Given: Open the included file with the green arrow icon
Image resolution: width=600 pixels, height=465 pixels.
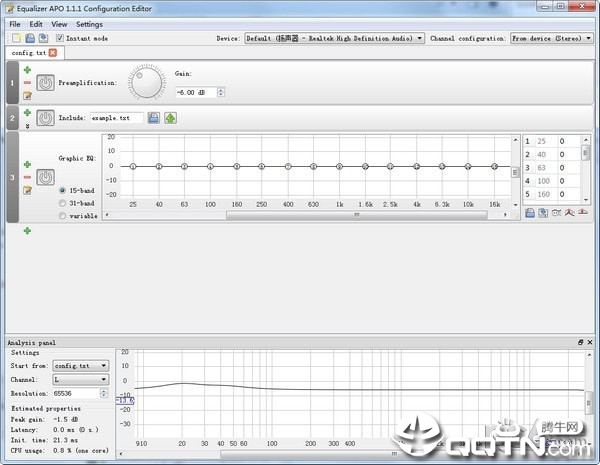Looking at the screenshot, I should [x=170, y=118].
